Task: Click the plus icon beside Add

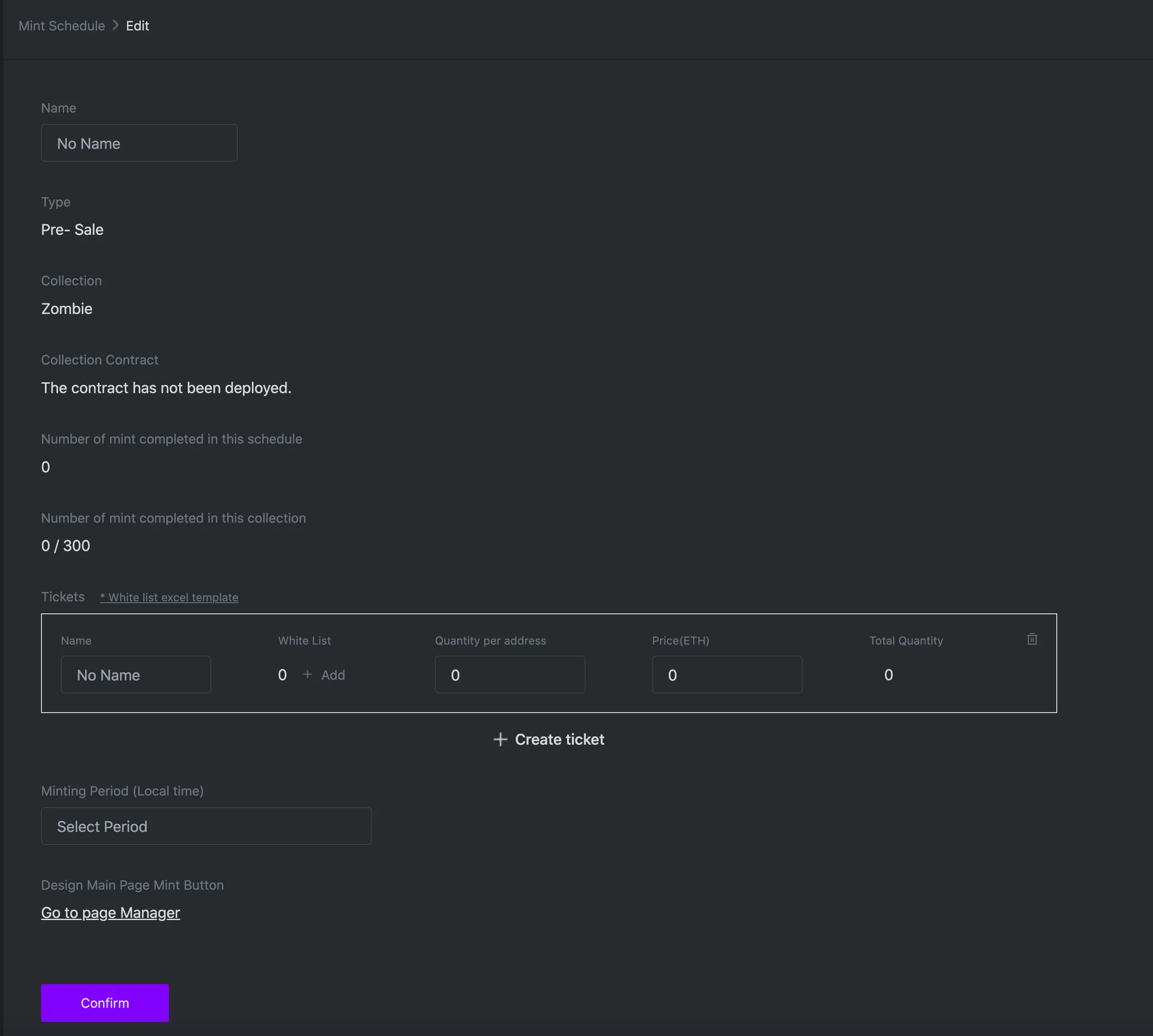Action: click(x=307, y=675)
